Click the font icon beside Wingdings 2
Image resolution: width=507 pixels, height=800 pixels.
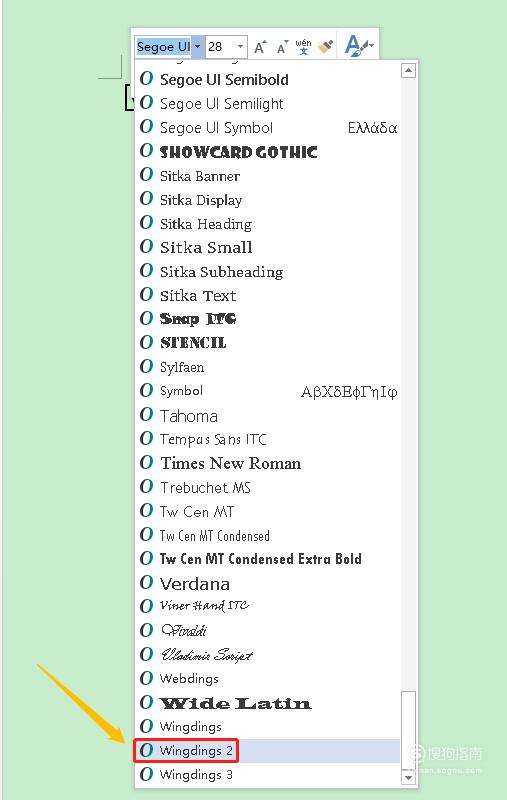pyautogui.click(x=146, y=750)
